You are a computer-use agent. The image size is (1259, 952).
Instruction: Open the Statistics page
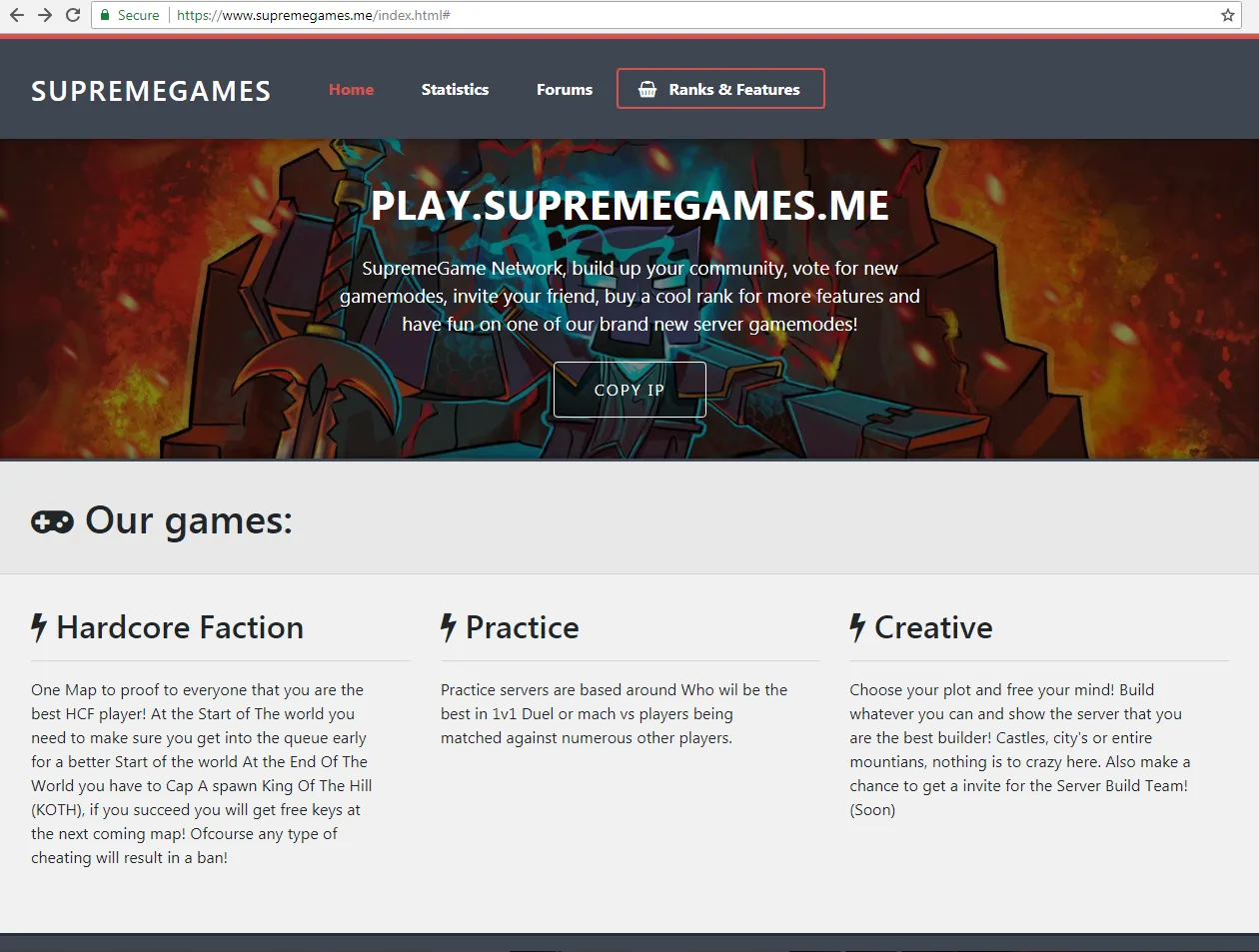tap(455, 89)
